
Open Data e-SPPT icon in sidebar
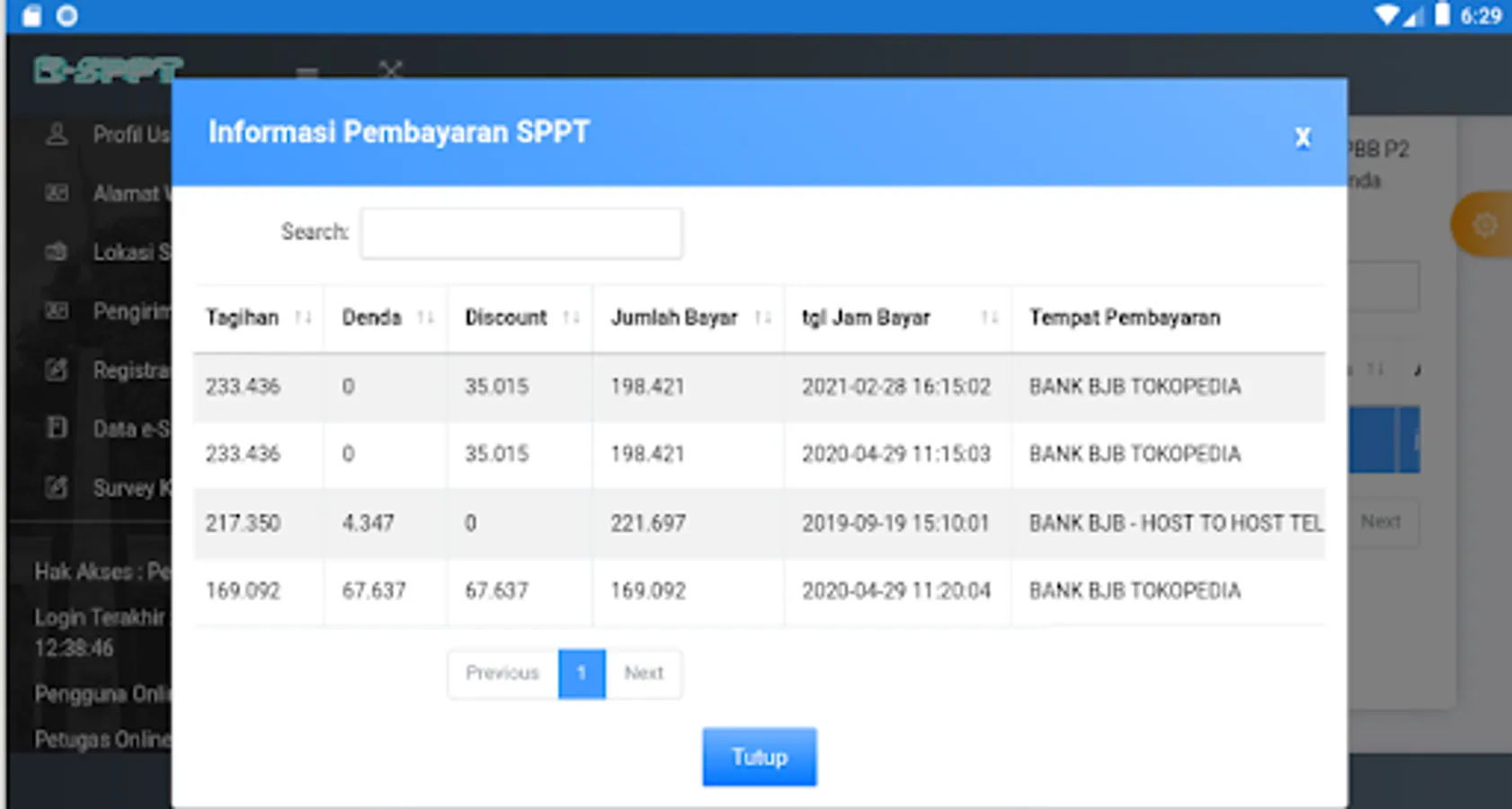(57, 428)
